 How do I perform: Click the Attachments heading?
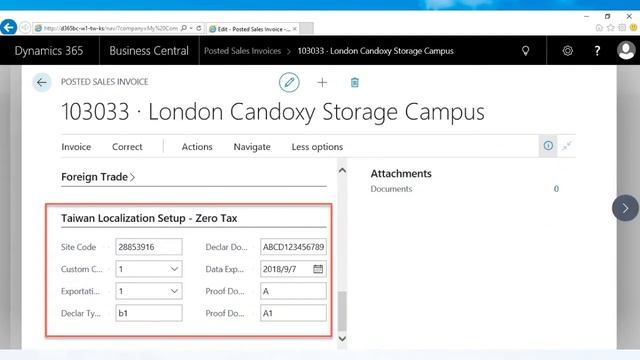401,174
